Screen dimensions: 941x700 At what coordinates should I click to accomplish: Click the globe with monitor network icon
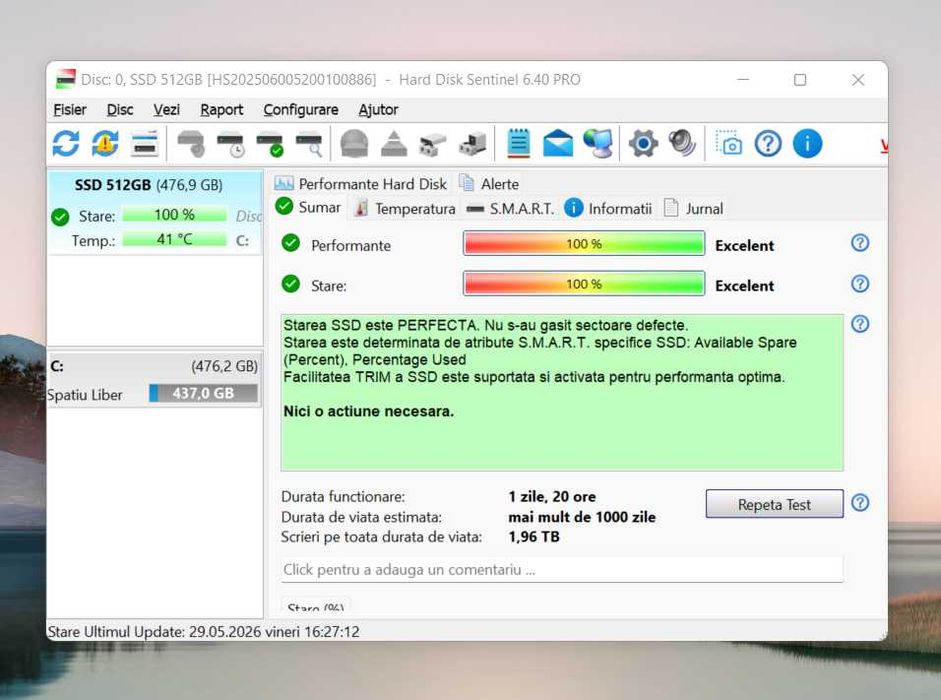598,143
